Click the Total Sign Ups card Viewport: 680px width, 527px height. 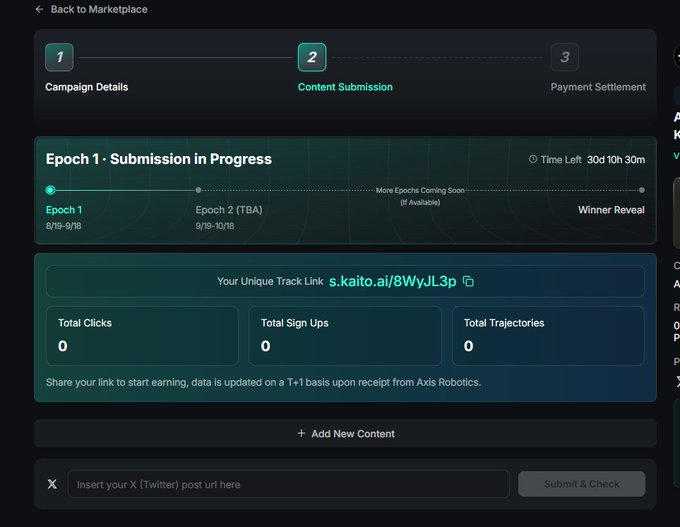[x=345, y=336]
